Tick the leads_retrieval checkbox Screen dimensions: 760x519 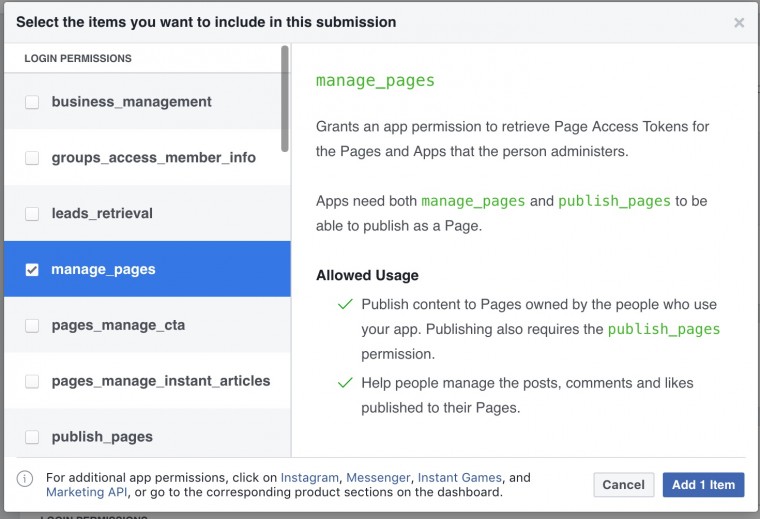pyautogui.click(x=32, y=214)
